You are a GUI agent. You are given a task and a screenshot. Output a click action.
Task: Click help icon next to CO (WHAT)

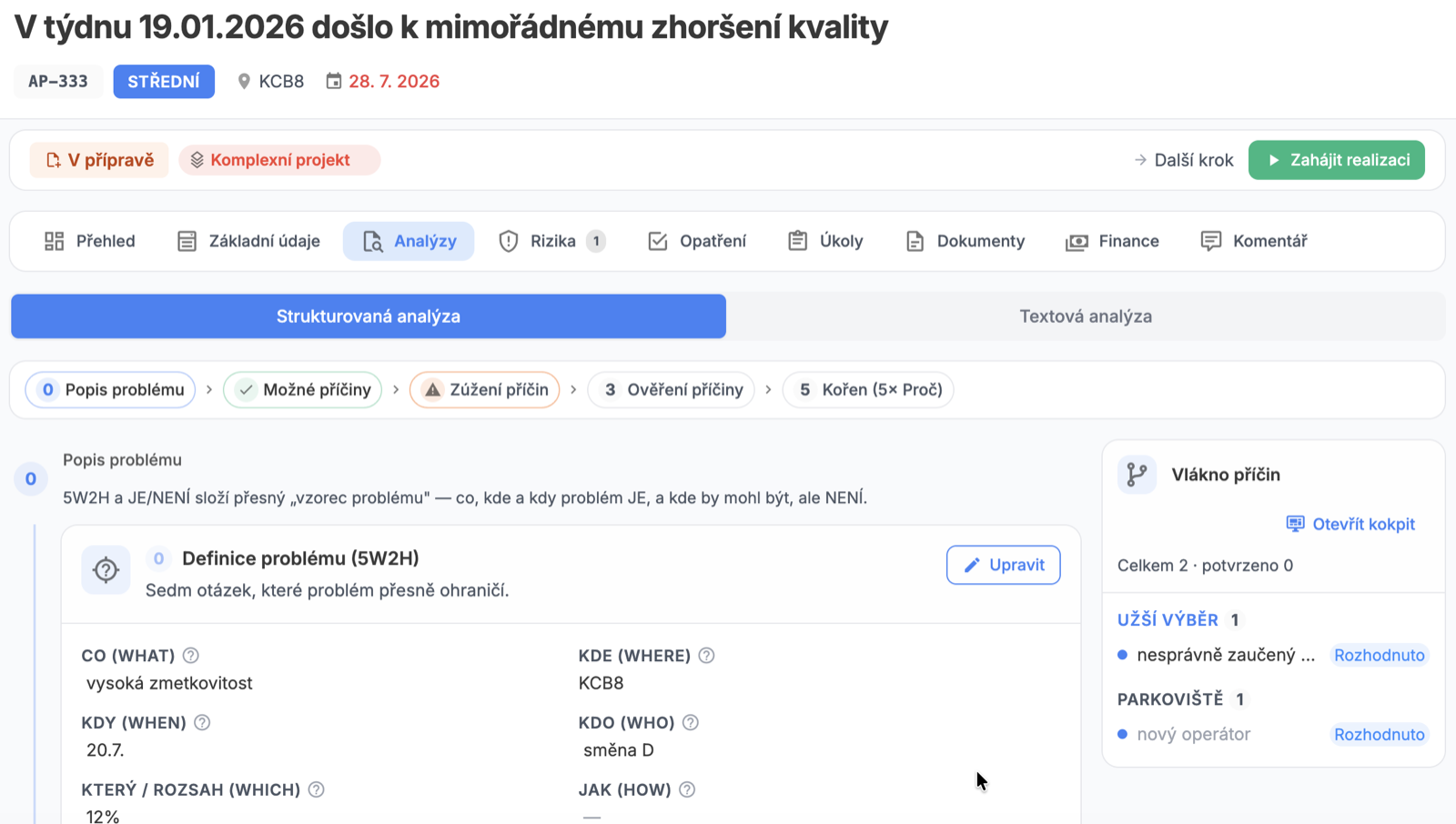[190, 656]
